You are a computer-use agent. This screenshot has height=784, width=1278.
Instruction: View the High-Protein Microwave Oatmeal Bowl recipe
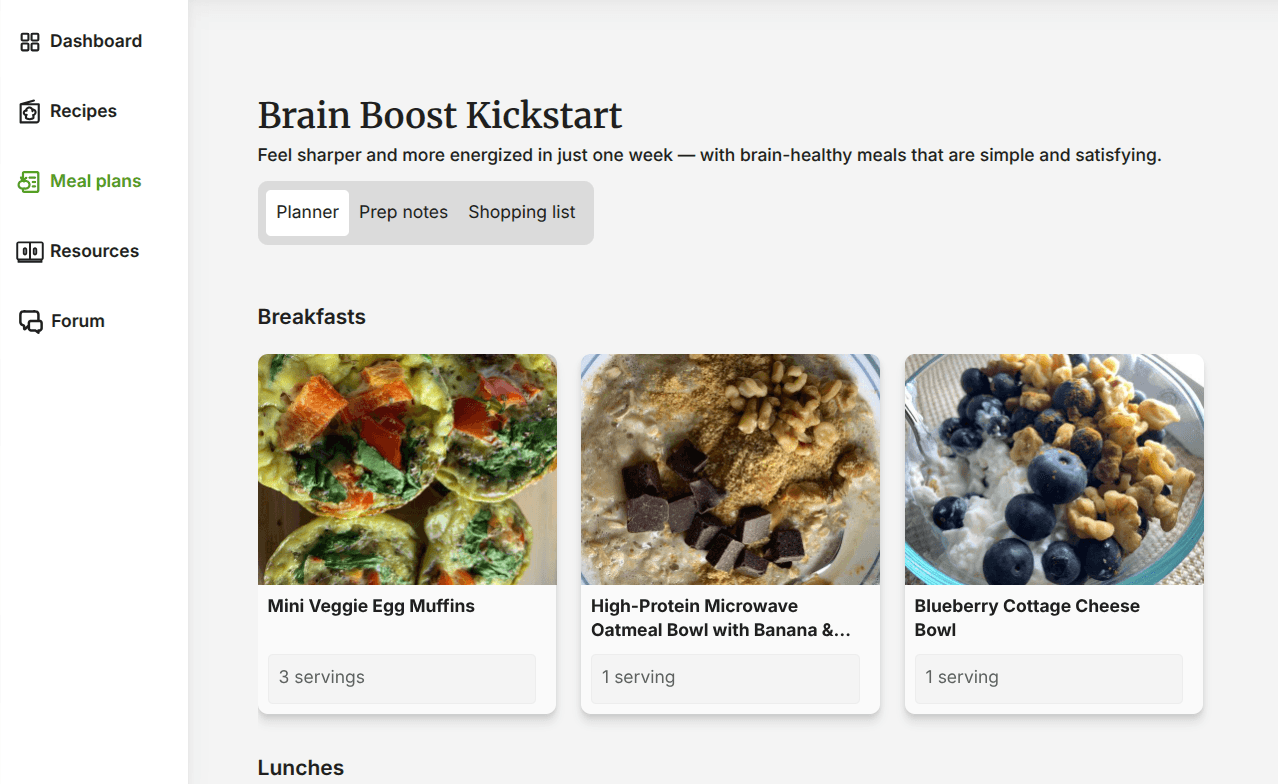tap(724, 617)
